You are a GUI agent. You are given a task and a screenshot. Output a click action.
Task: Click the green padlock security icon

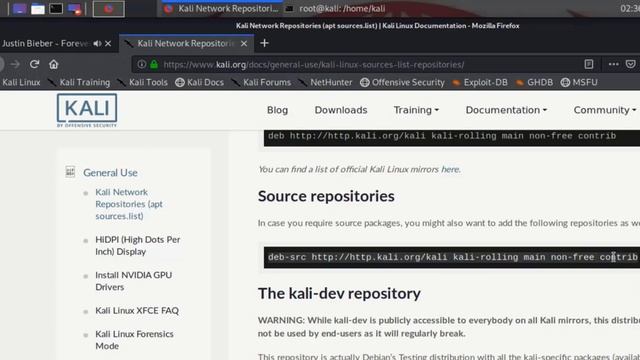point(154,64)
